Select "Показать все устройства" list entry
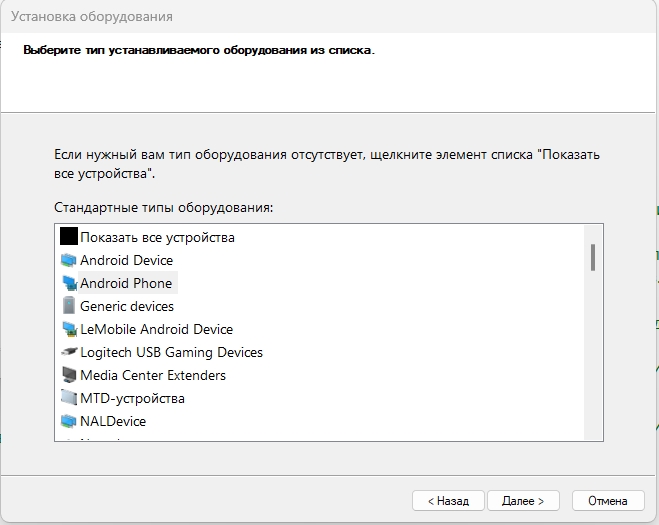This screenshot has width=659, height=525. click(157, 237)
